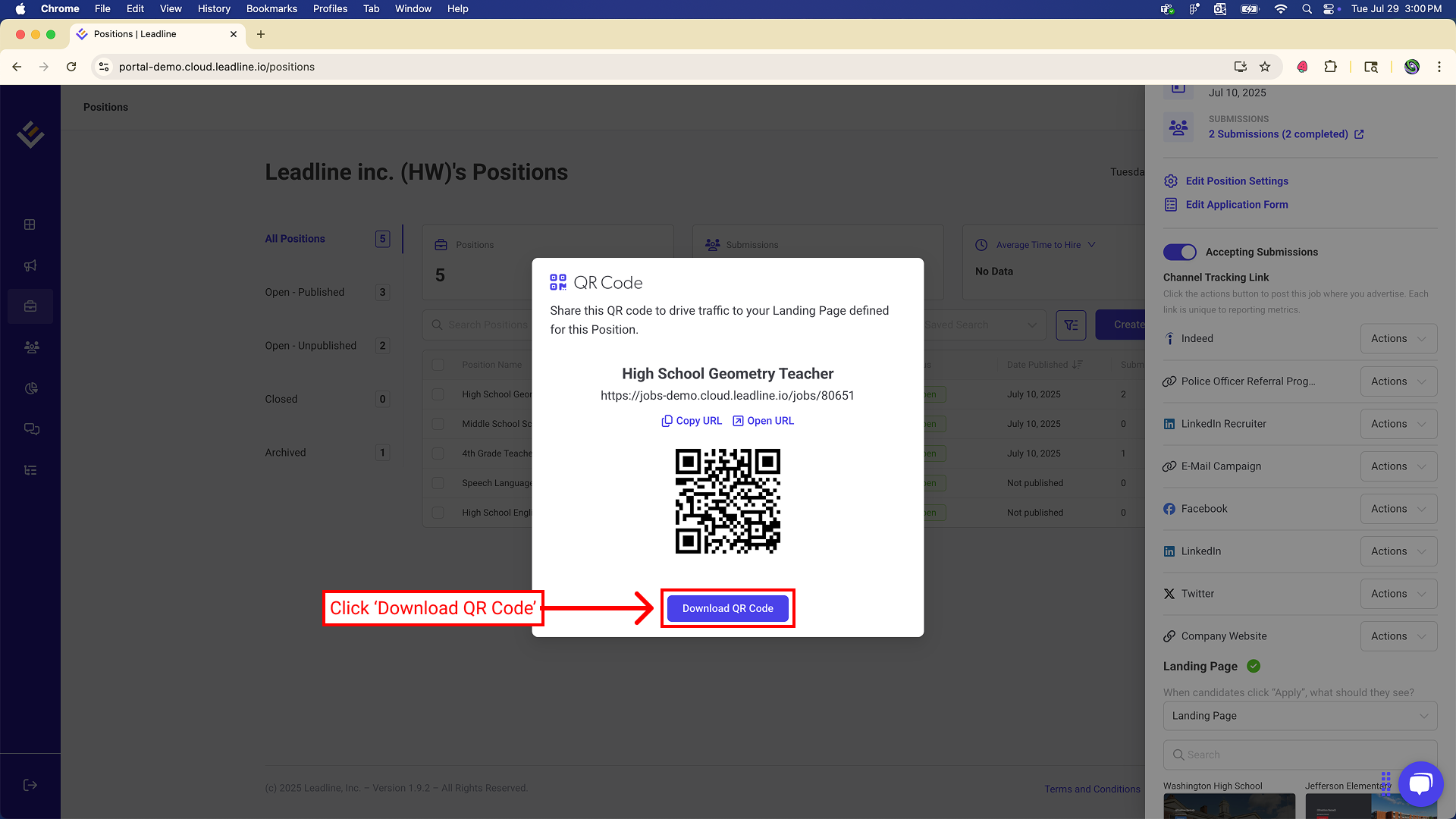Screen dimensions: 1456x819
Task: Open the chat messages icon in the sidebar
Action: tap(31, 429)
